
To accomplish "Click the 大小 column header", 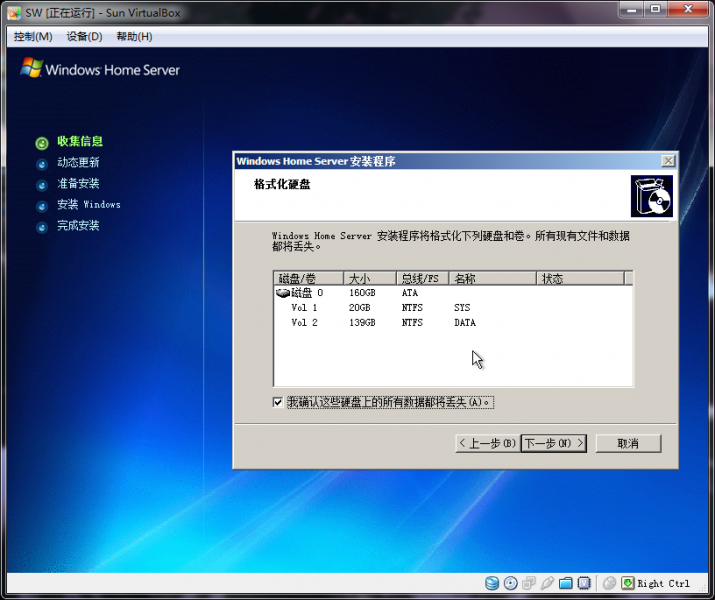I will pos(369,278).
